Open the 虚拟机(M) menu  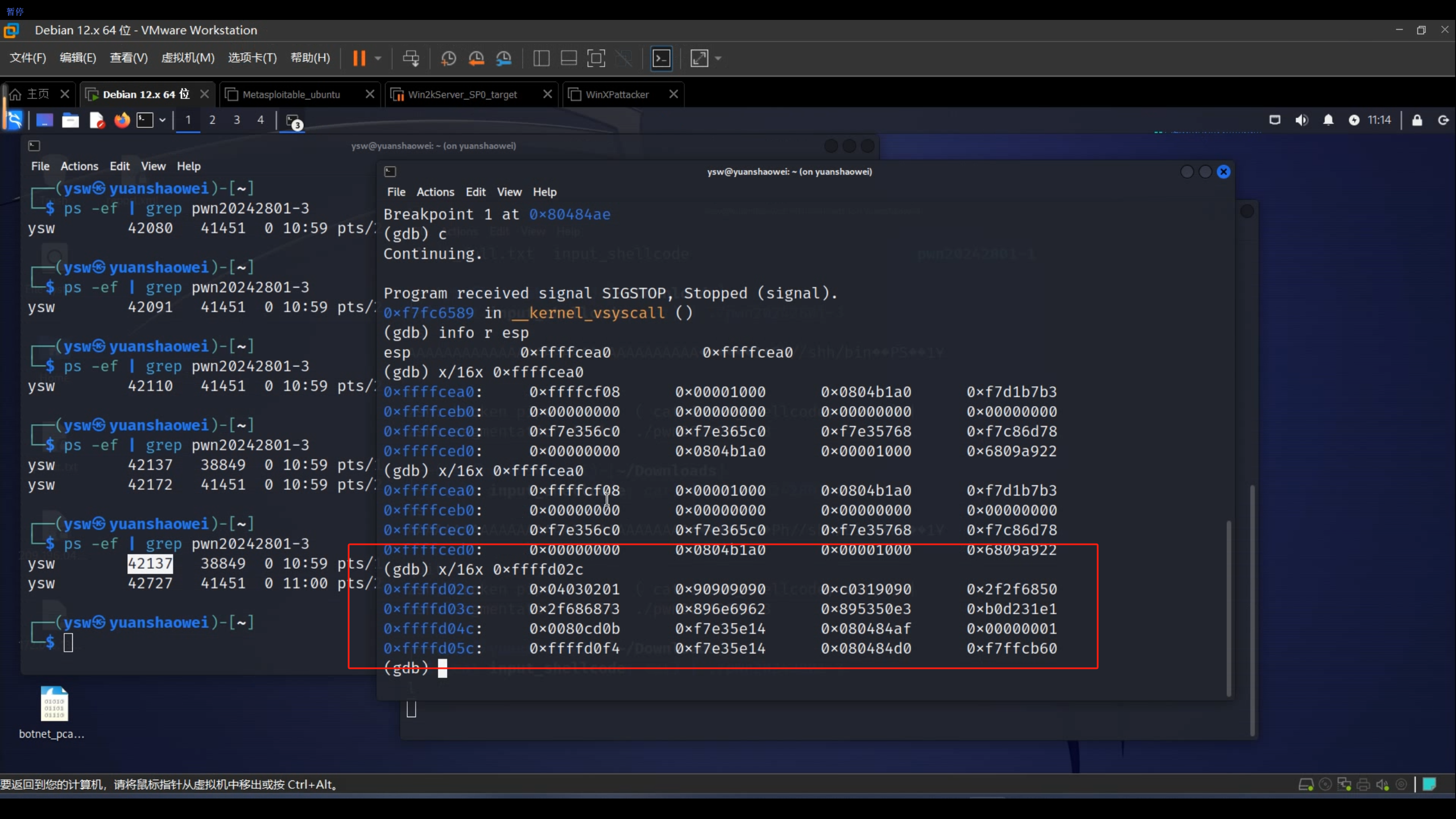pos(188,58)
